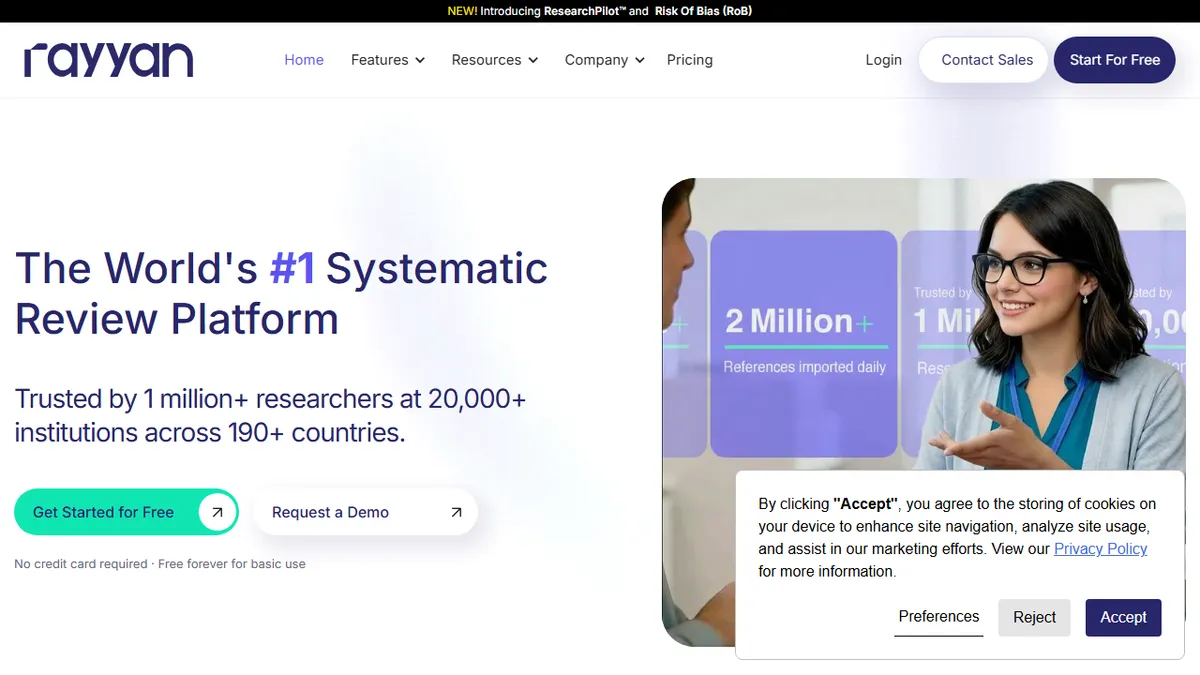Expand the Features dropdown chevron
1200x675 pixels.
coord(420,61)
